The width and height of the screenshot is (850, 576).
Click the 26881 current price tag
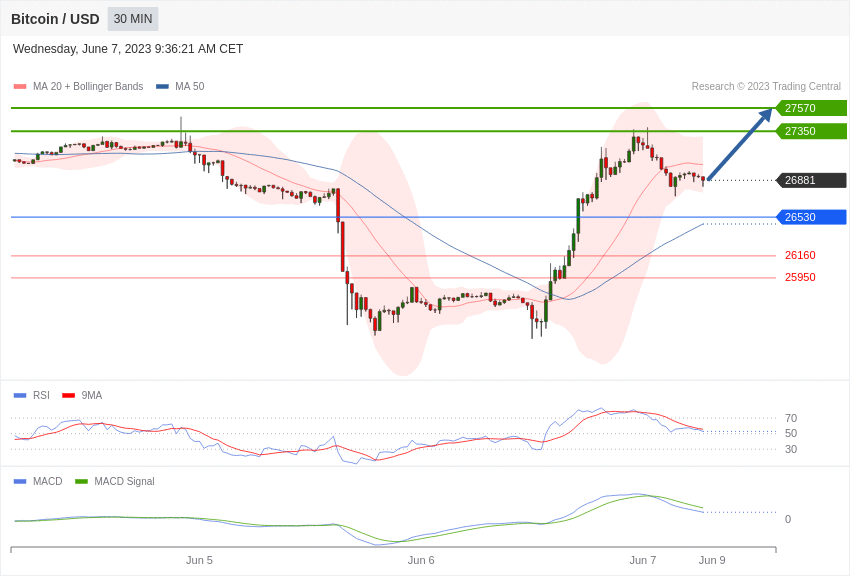pos(811,180)
